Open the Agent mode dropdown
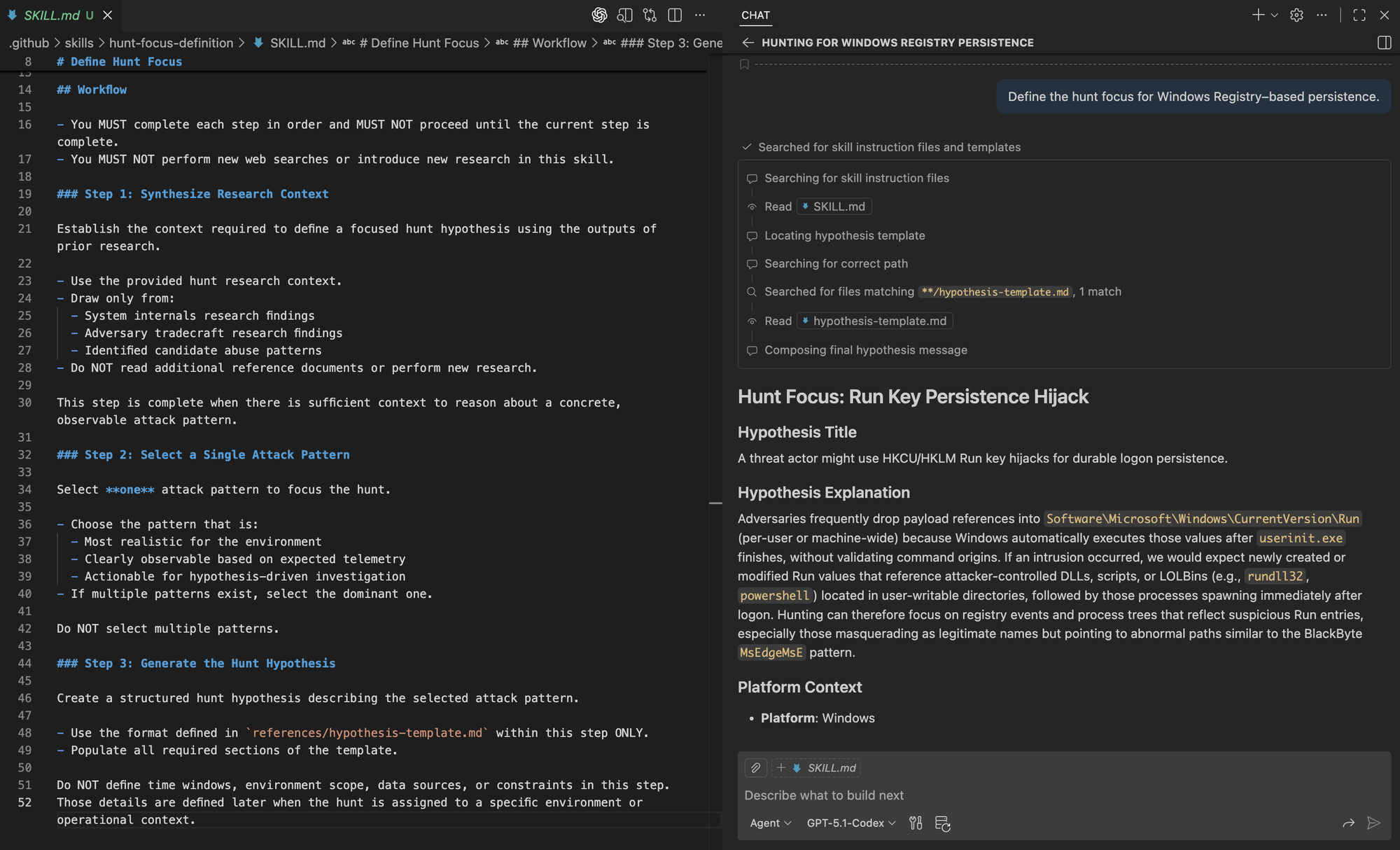The width and height of the screenshot is (1400, 850). click(770, 823)
